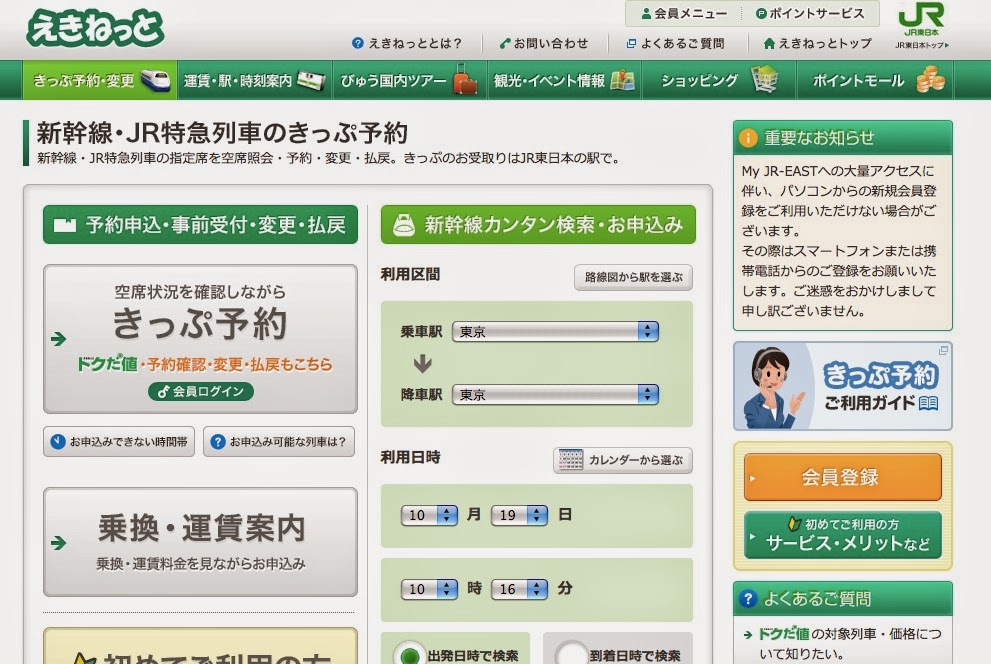This screenshot has width=991, height=664.
Task: Click サービス・メリットなど green button
Action: 842,535
